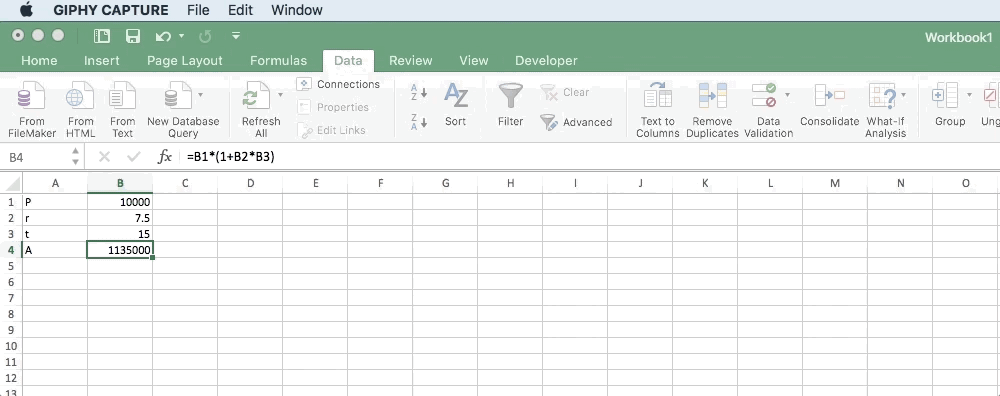
Task: Select the Text to Columns tool
Action: click(658, 96)
